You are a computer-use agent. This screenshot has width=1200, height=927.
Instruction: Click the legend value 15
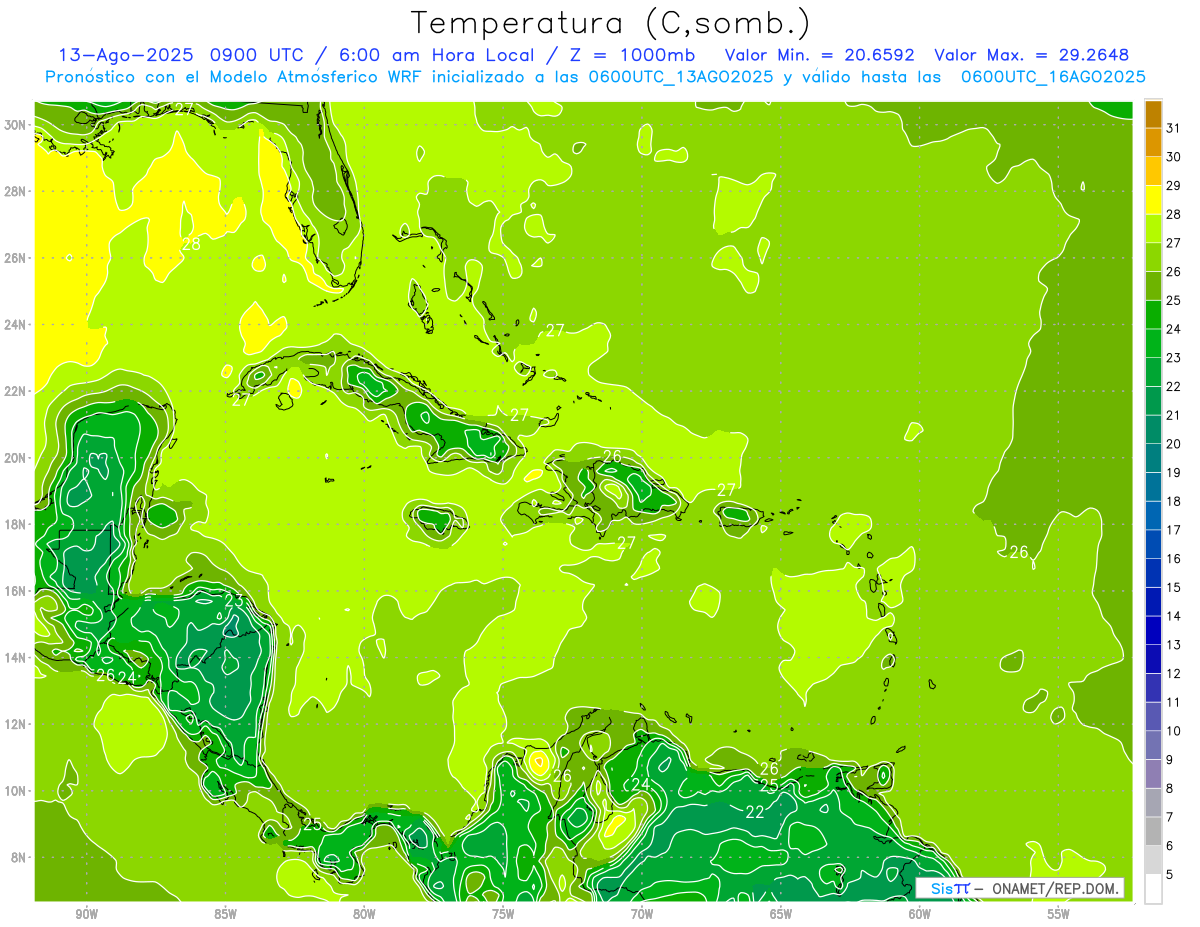pyautogui.click(x=1174, y=588)
